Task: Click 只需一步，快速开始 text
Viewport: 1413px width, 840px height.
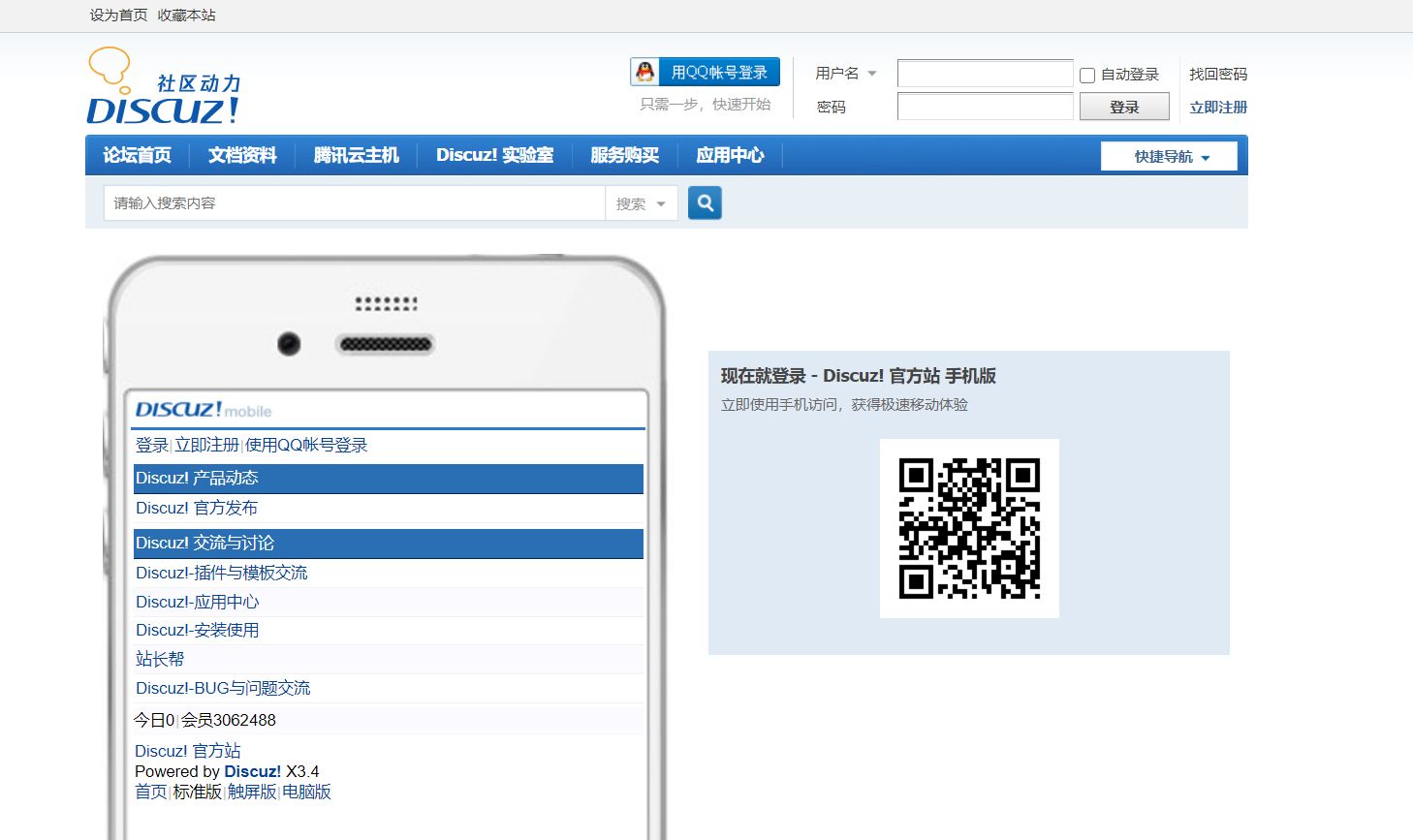Action: [x=706, y=104]
